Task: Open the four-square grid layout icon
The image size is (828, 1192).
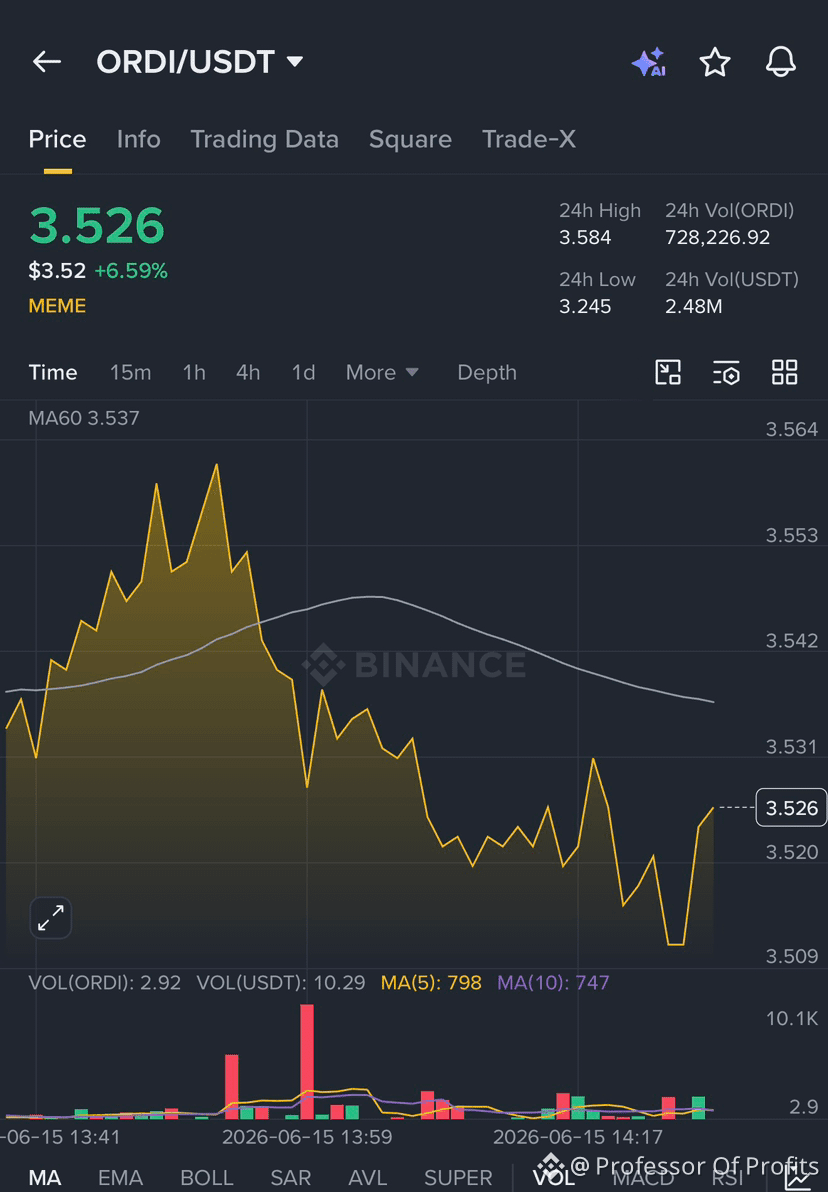Action: 785,372
